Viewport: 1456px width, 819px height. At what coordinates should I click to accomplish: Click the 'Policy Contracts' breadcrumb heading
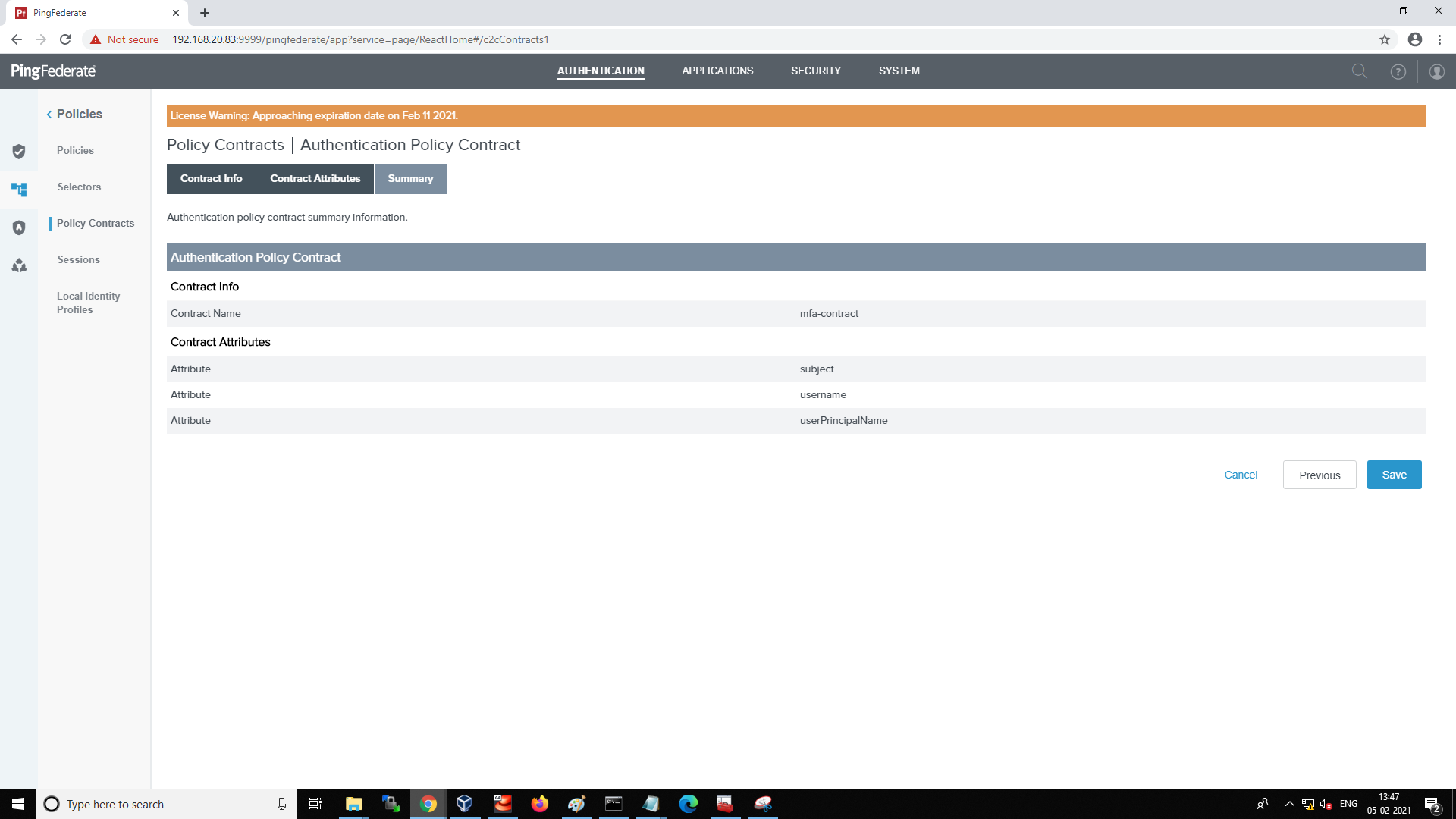(225, 145)
